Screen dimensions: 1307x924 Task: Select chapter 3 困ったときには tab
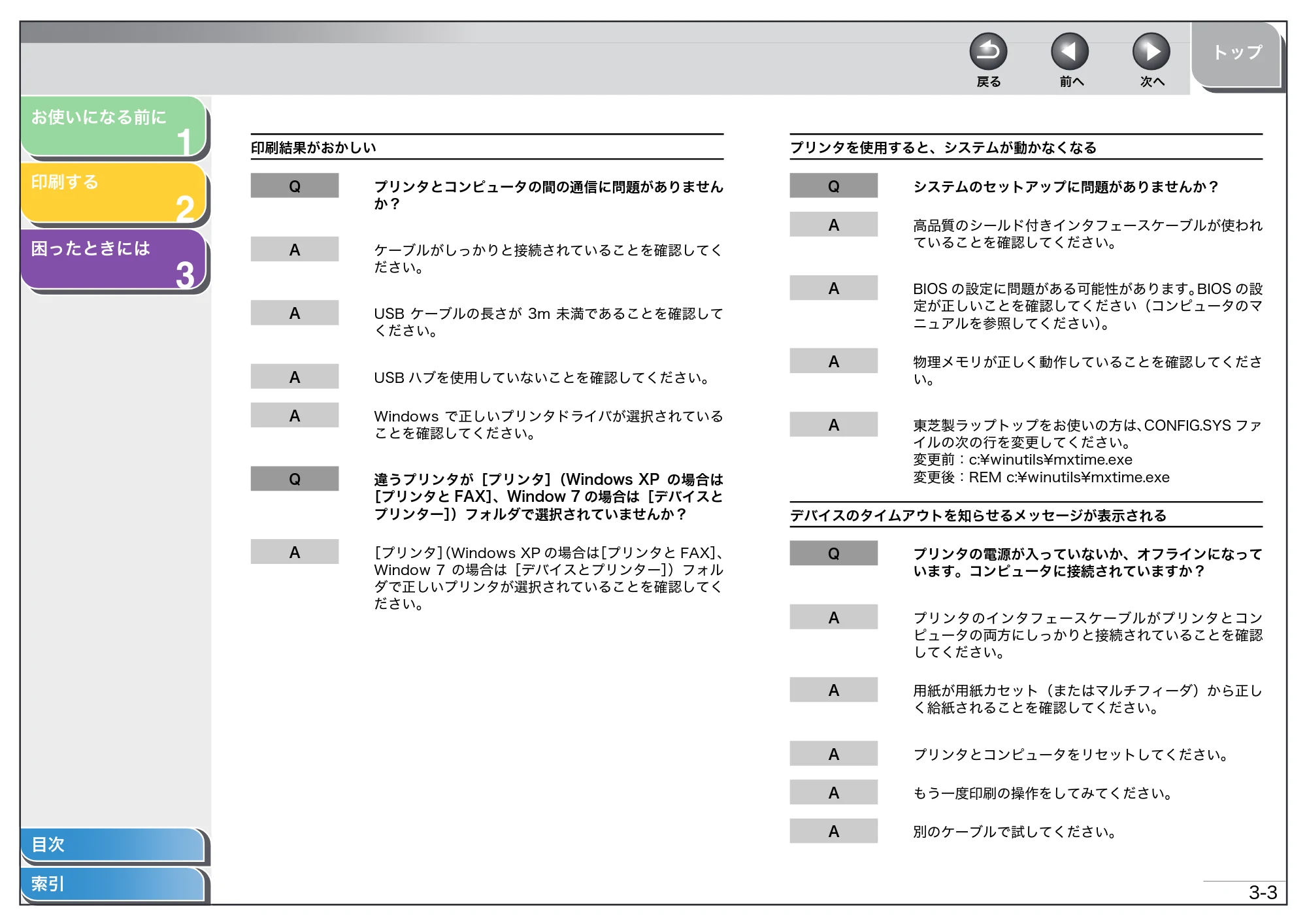(114, 259)
